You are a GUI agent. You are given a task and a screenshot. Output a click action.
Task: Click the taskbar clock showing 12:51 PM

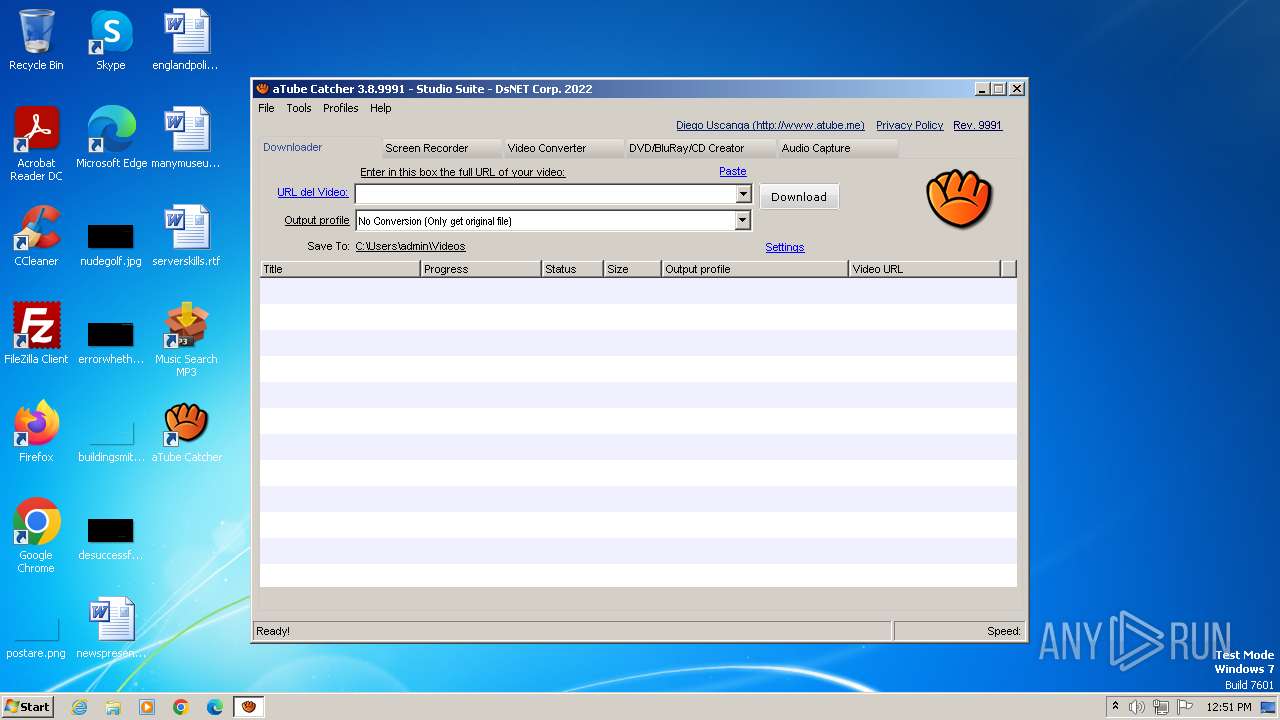[1229, 707]
